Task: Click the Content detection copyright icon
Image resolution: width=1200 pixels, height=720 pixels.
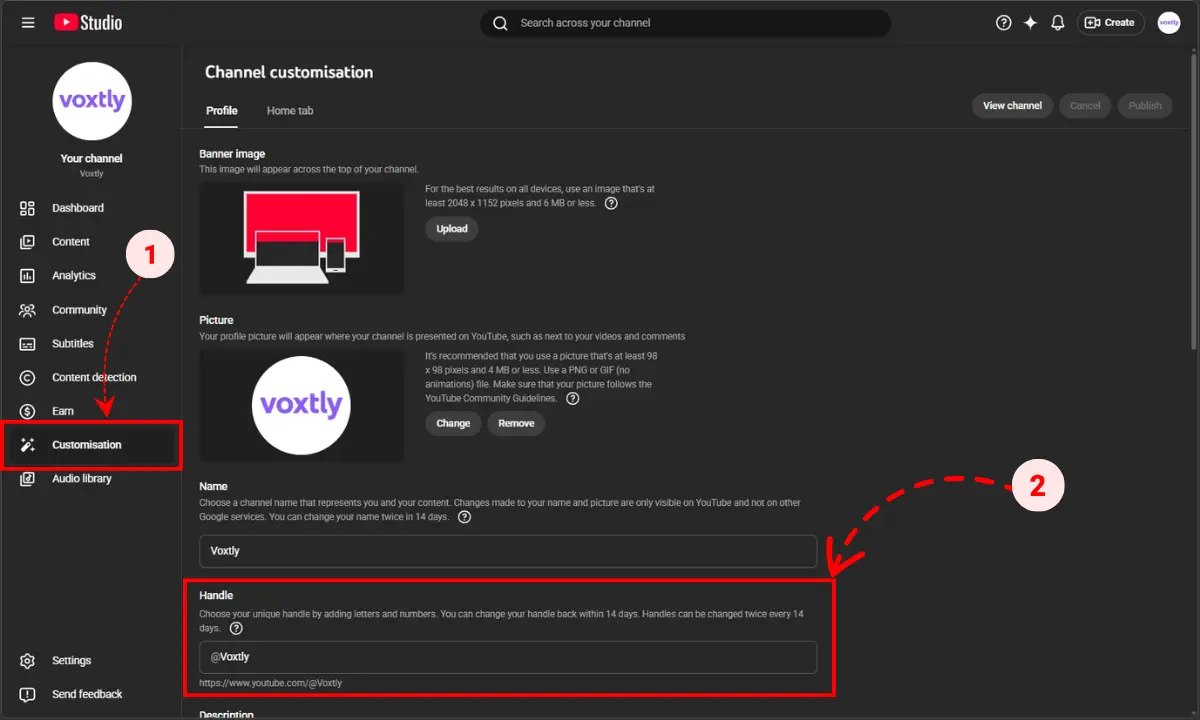Action: pos(28,378)
